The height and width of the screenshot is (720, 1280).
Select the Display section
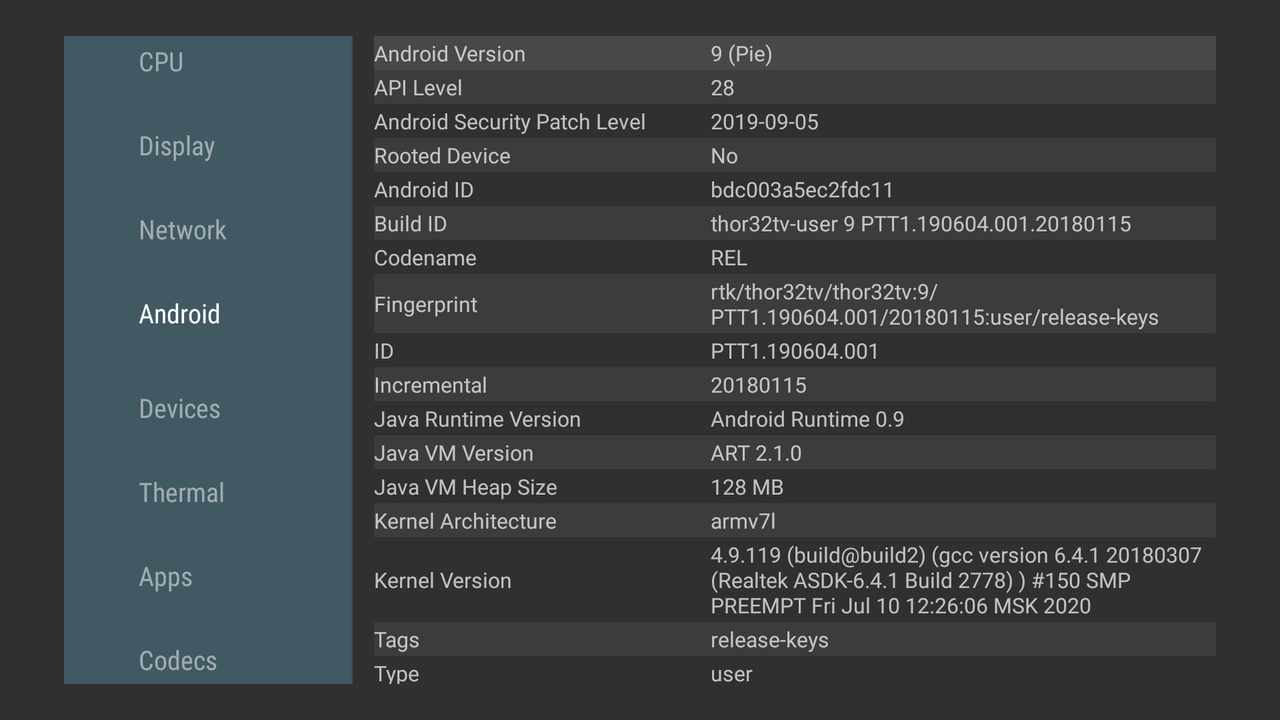tap(177, 146)
